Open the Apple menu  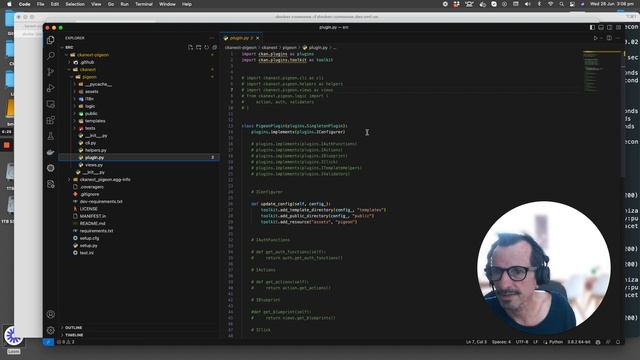pos(9,4)
